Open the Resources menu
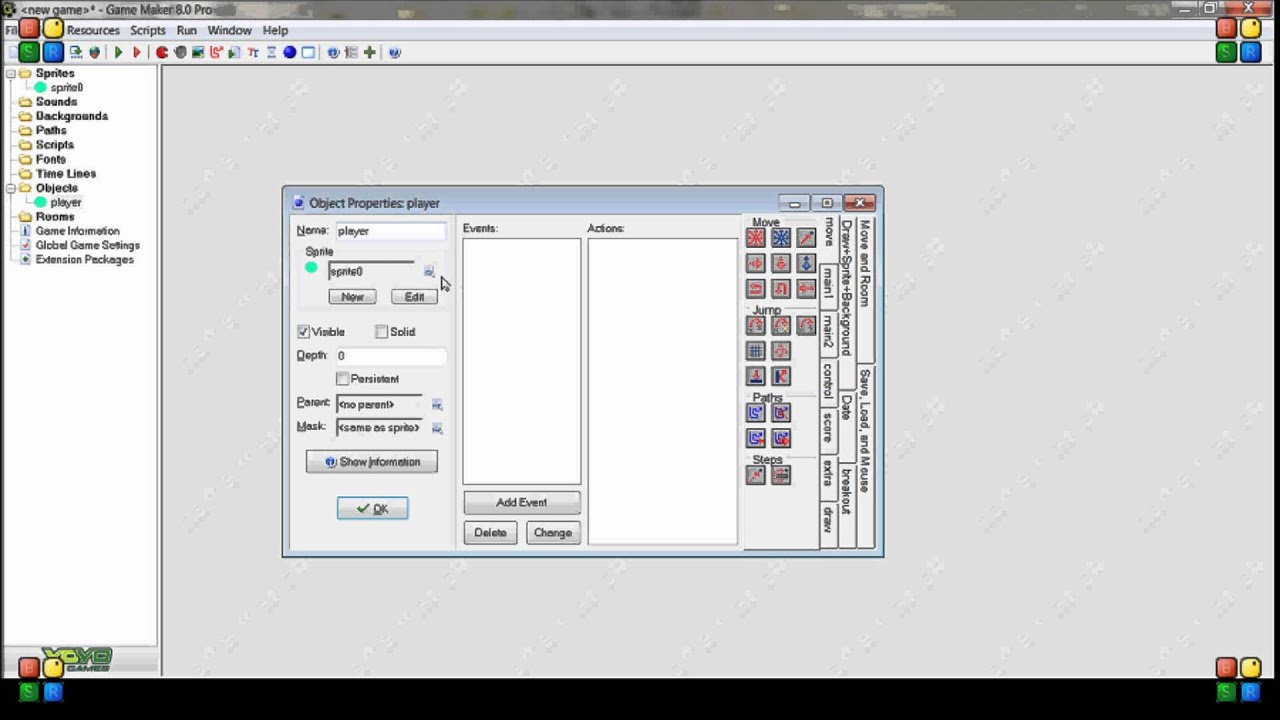The image size is (1280, 720). 93,30
